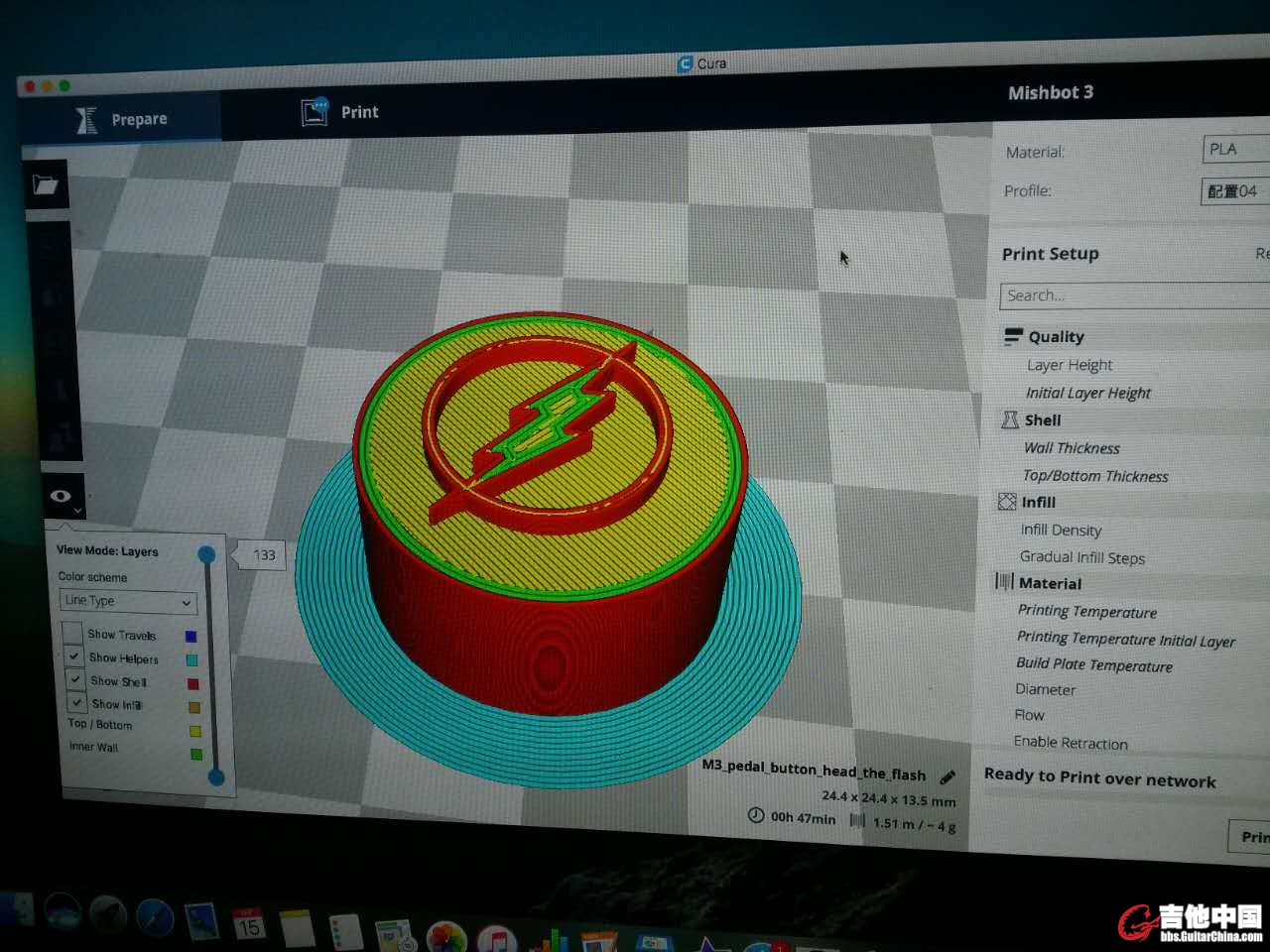1270x952 pixels.
Task: Click the Infill category hatch icon
Action: 1007,502
